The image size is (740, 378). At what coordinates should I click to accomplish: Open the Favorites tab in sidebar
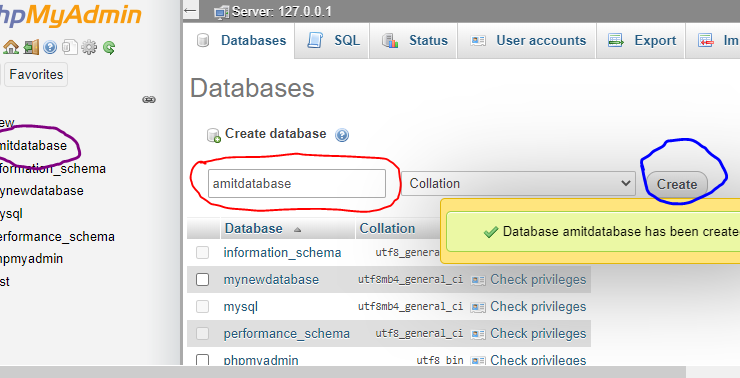36,75
